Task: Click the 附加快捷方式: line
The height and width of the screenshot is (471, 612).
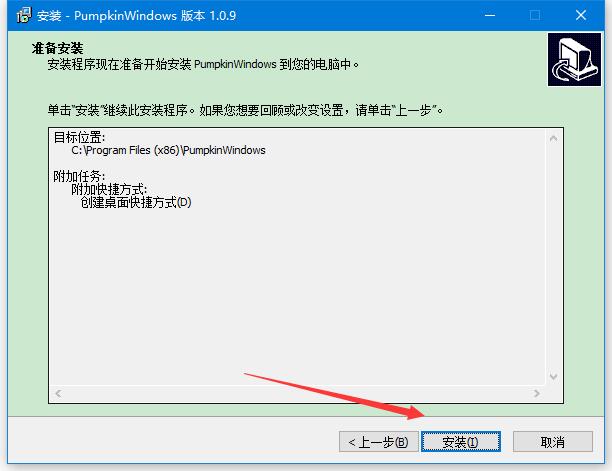Action: pyautogui.click(x=109, y=190)
